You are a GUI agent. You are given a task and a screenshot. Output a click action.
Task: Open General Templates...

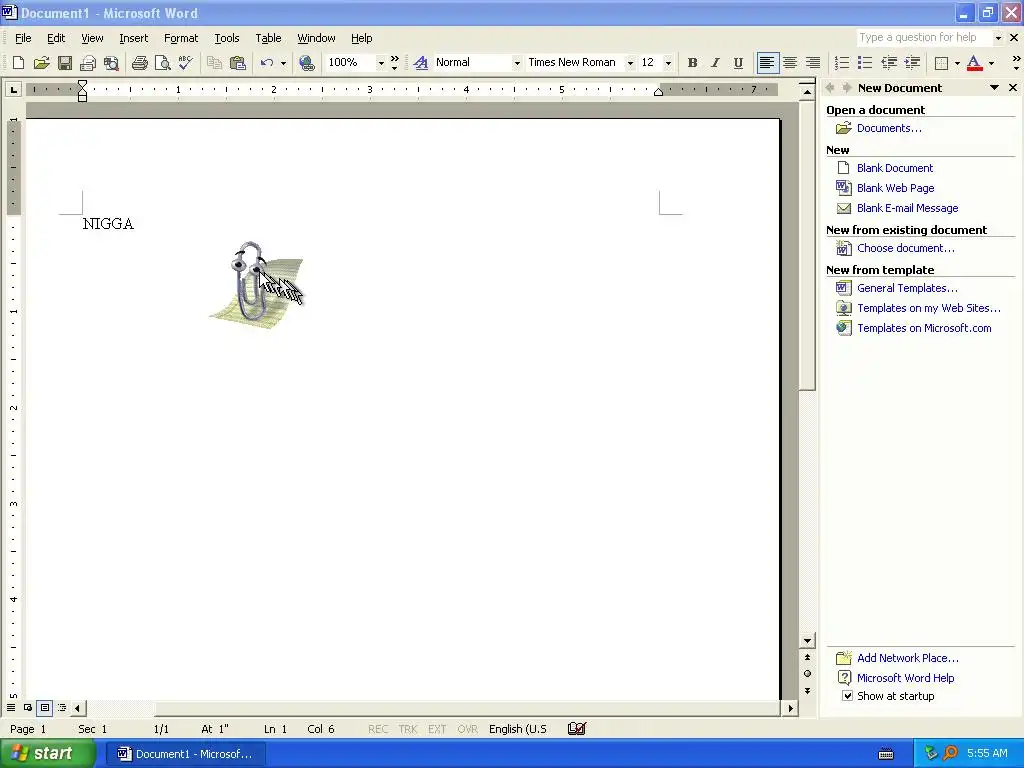click(907, 288)
